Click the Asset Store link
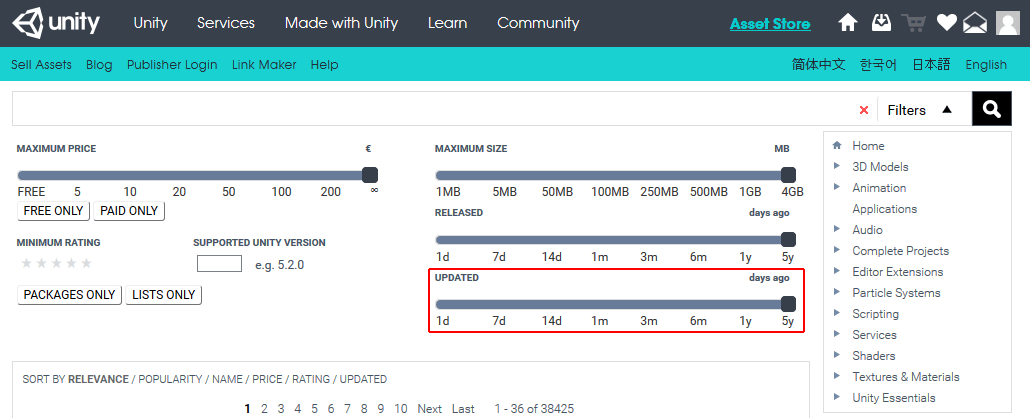This screenshot has height=418, width=1030. 770,24
